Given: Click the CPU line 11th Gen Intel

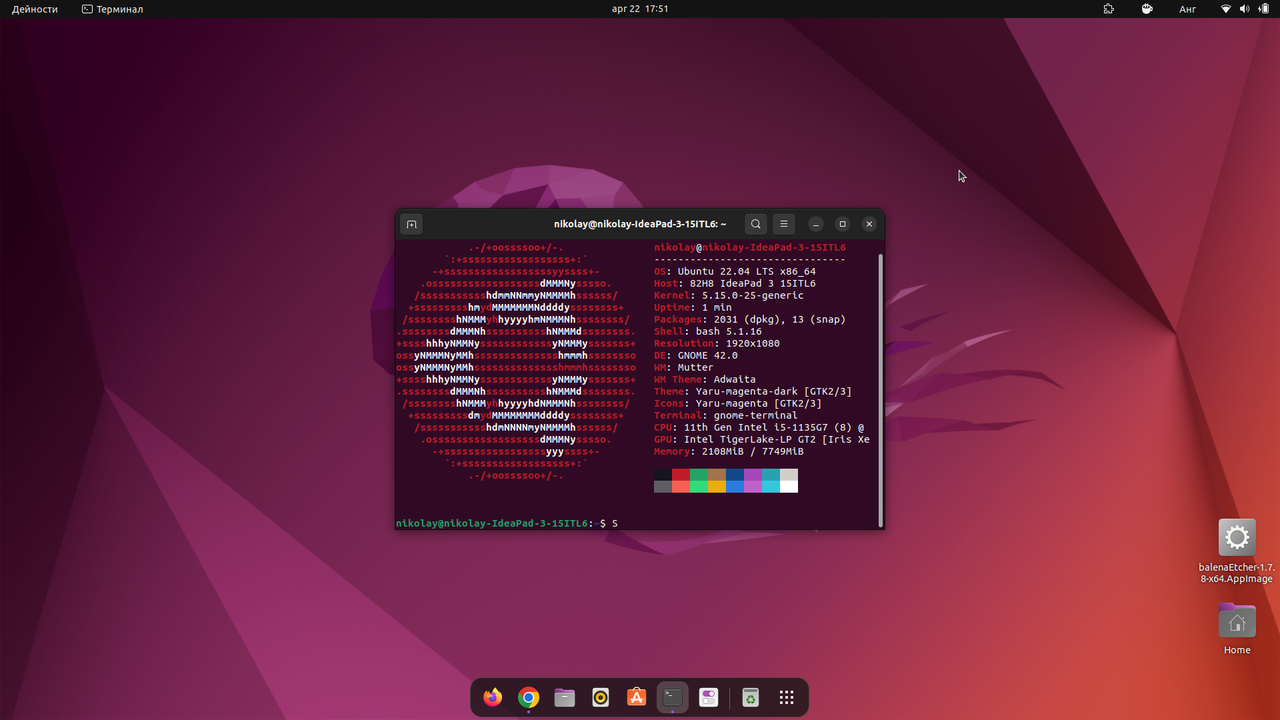Looking at the screenshot, I should [759, 427].
